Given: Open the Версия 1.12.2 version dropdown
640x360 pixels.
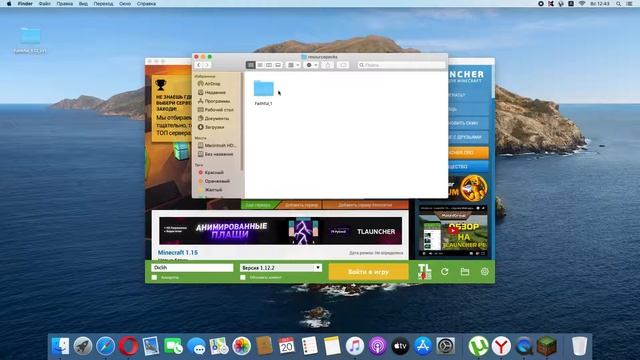Looking at the screenshot, I should click(x=281, y=268).
